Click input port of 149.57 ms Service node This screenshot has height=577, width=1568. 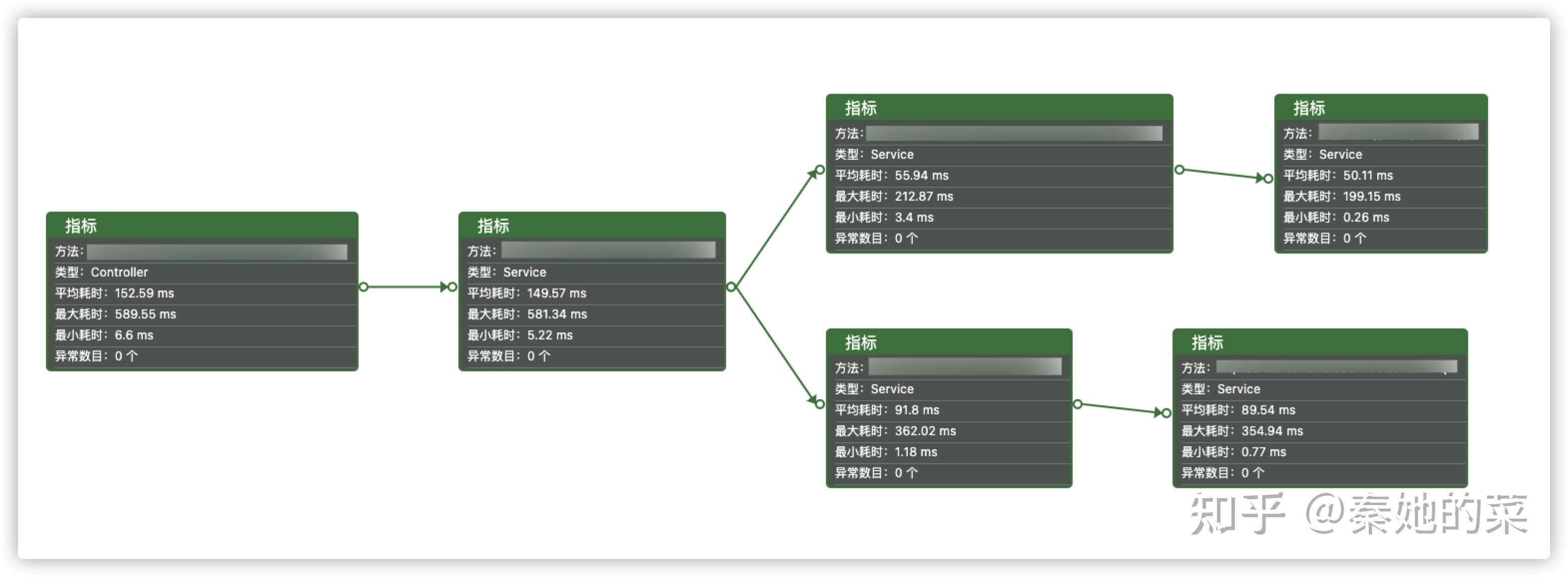tap(452, 287)
